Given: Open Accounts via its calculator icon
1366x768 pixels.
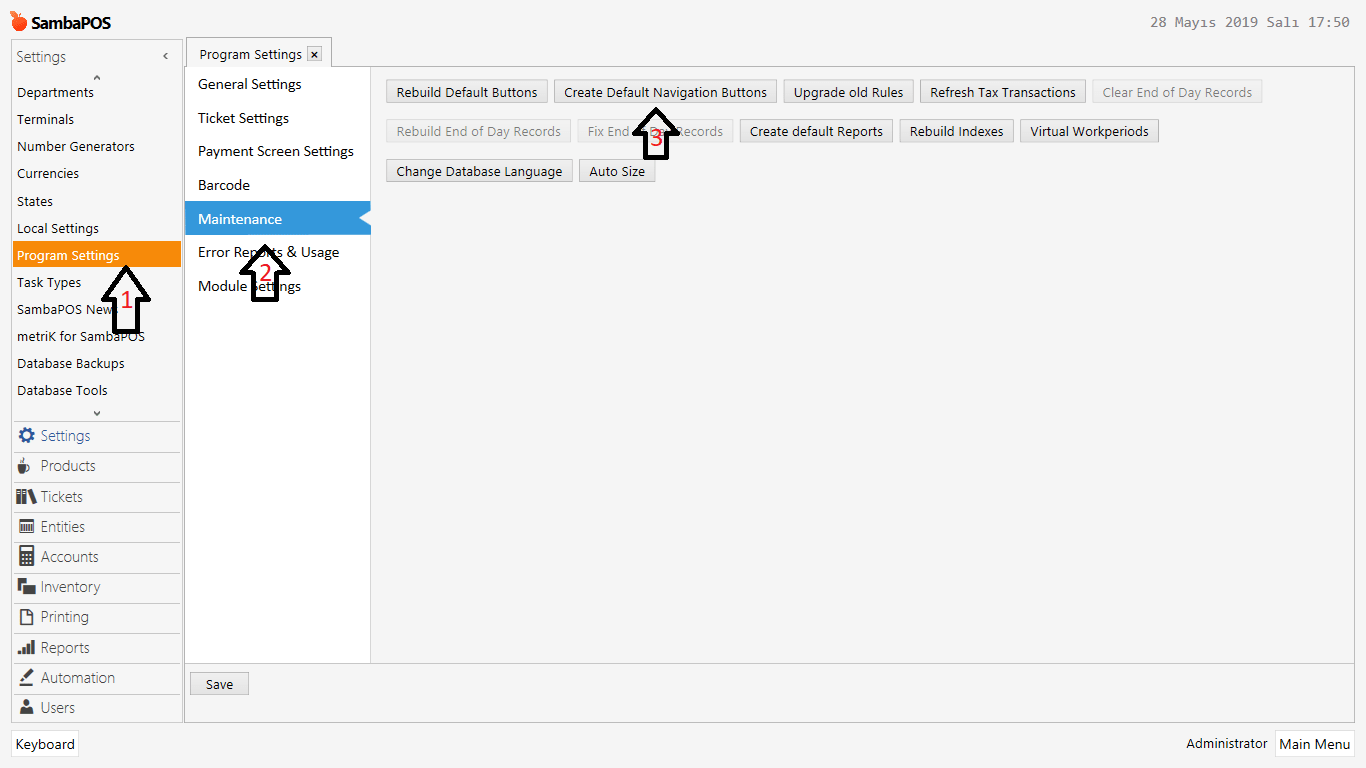Looking at the screenshot, I should pyautogui.click(x=25, y=557).
